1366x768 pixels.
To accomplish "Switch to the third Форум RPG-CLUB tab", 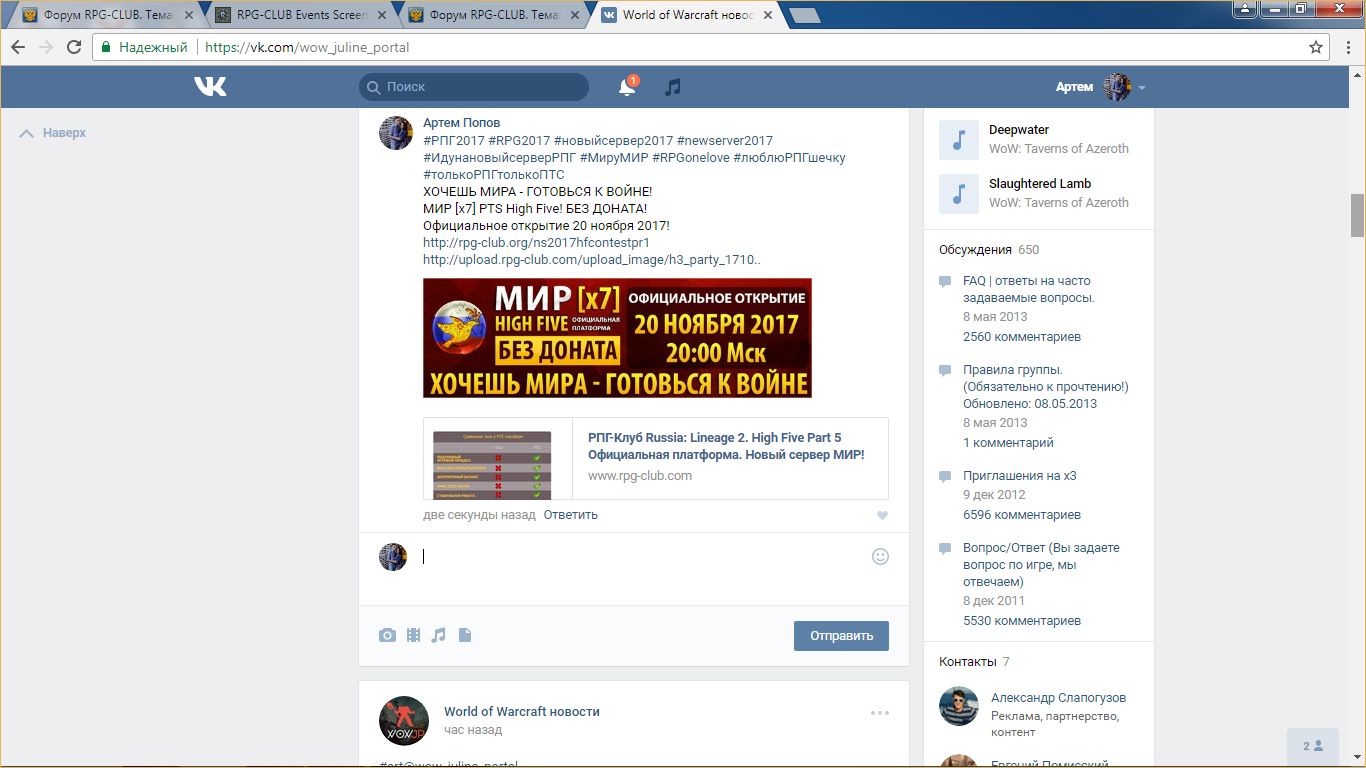I will pyautogui.click(x=494, y=15).
